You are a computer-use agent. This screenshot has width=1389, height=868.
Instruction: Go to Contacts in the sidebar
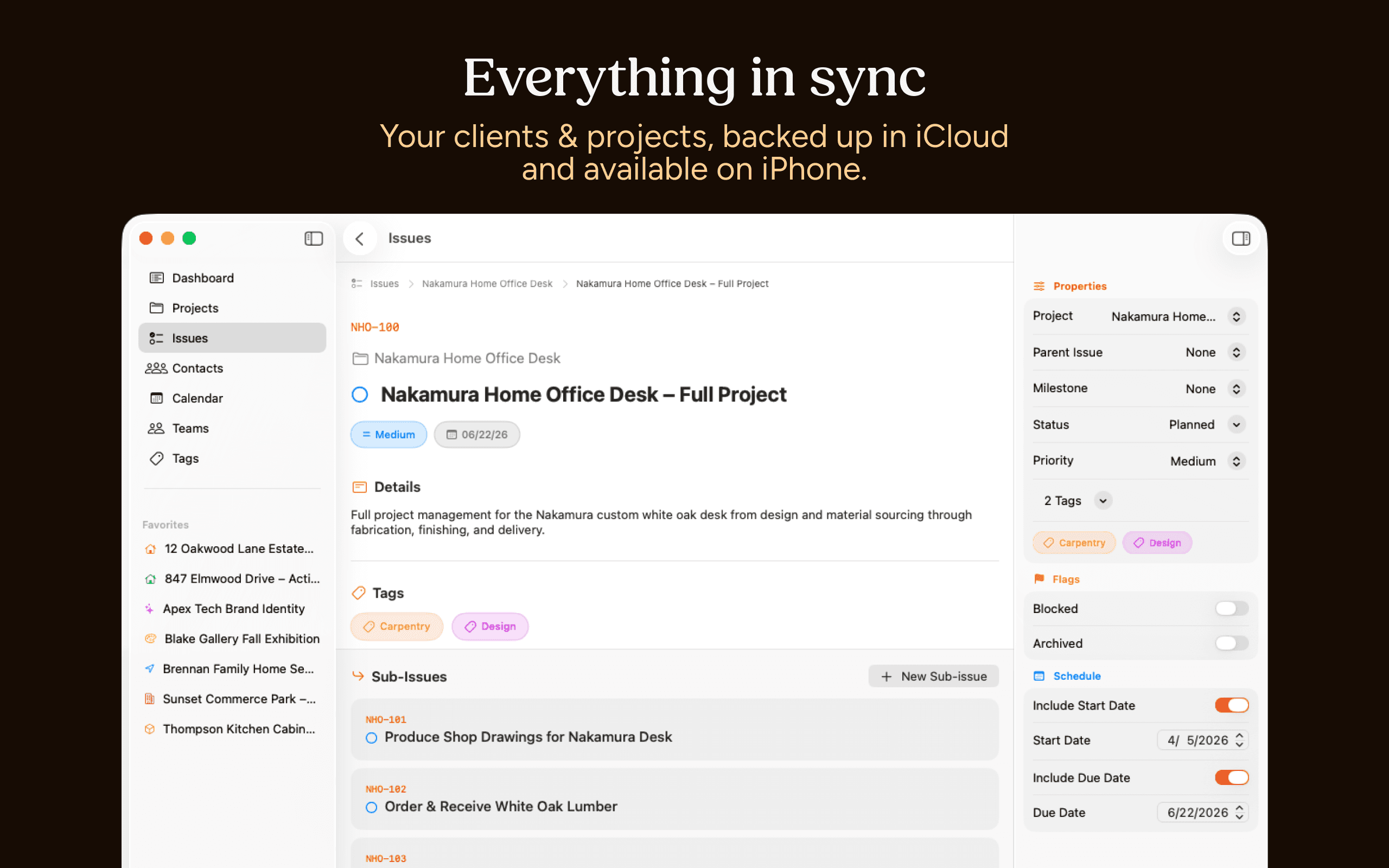click(x=197, y=368)
